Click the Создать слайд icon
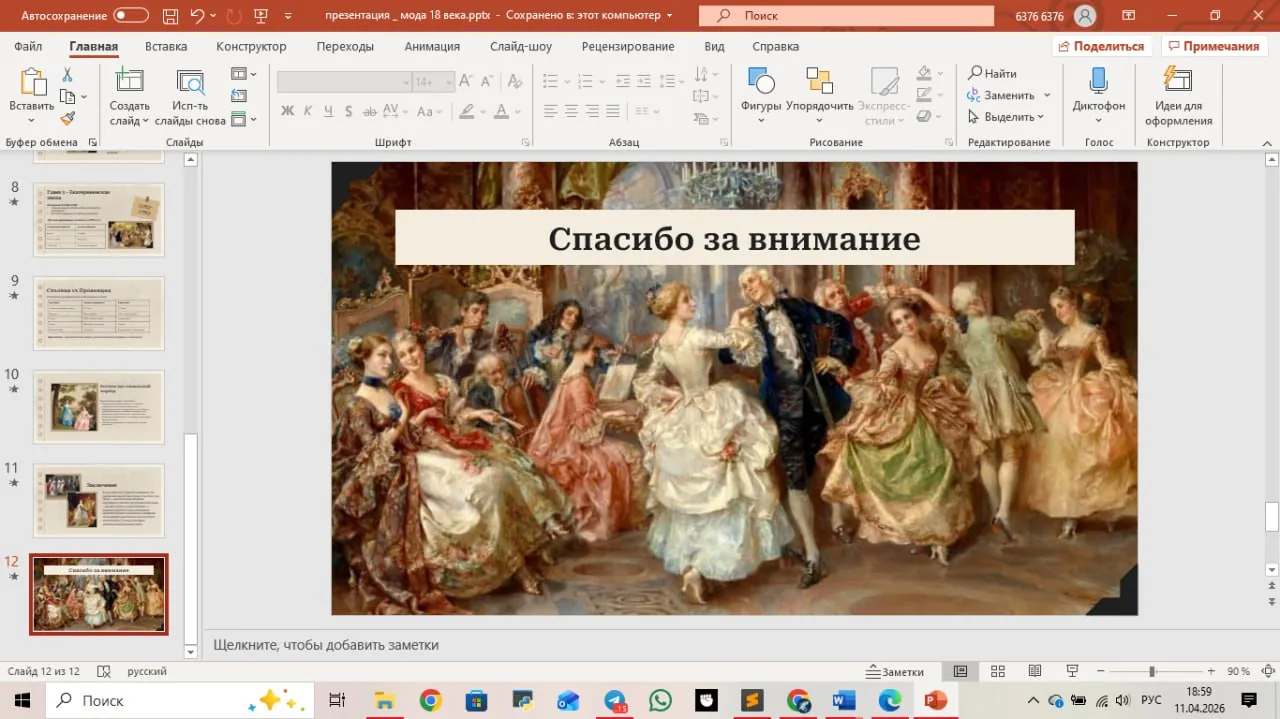This screenshot has width=1280, height=719. (x=129, y=83)
